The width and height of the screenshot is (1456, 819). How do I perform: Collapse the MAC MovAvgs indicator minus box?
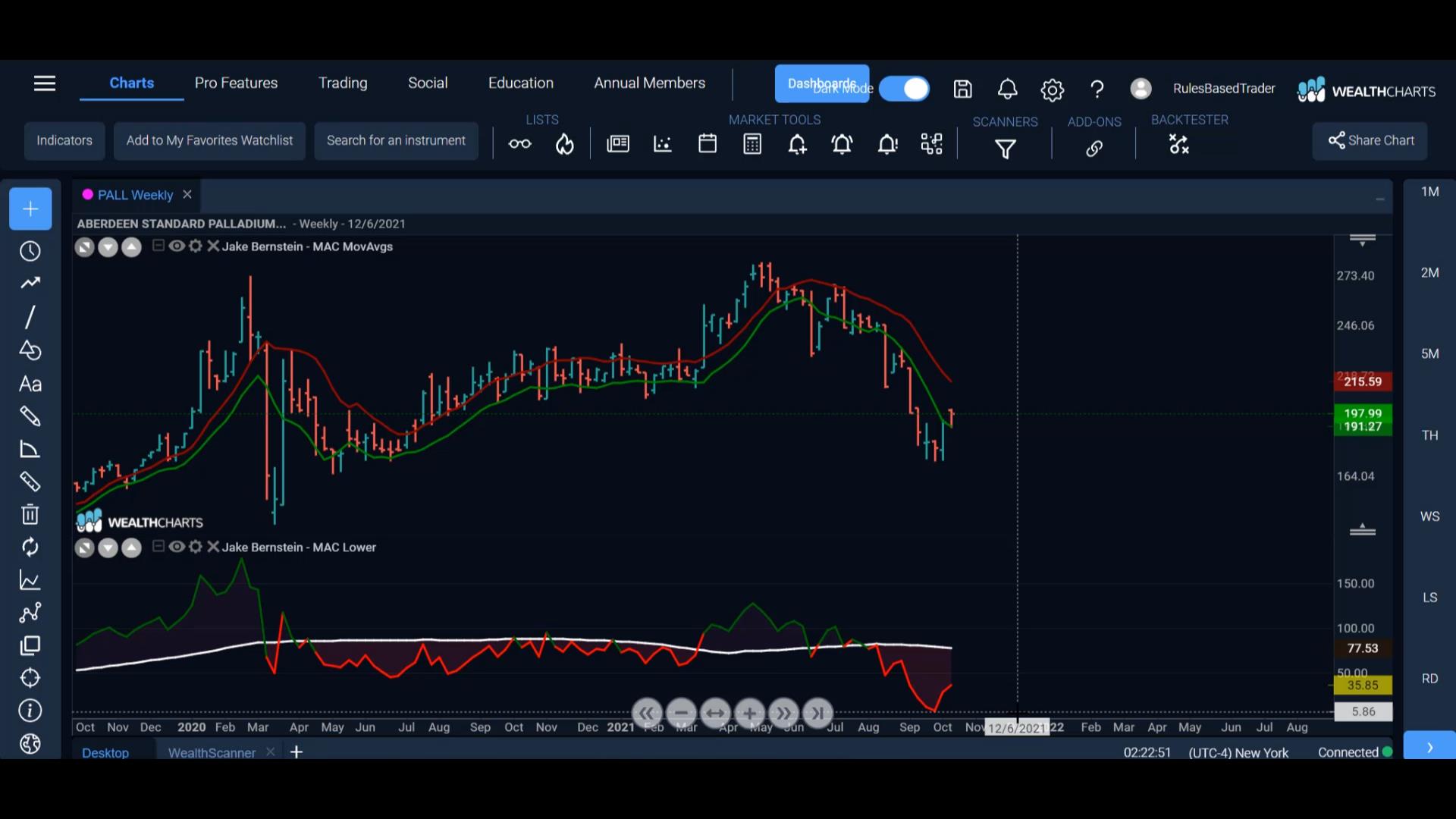158,246
